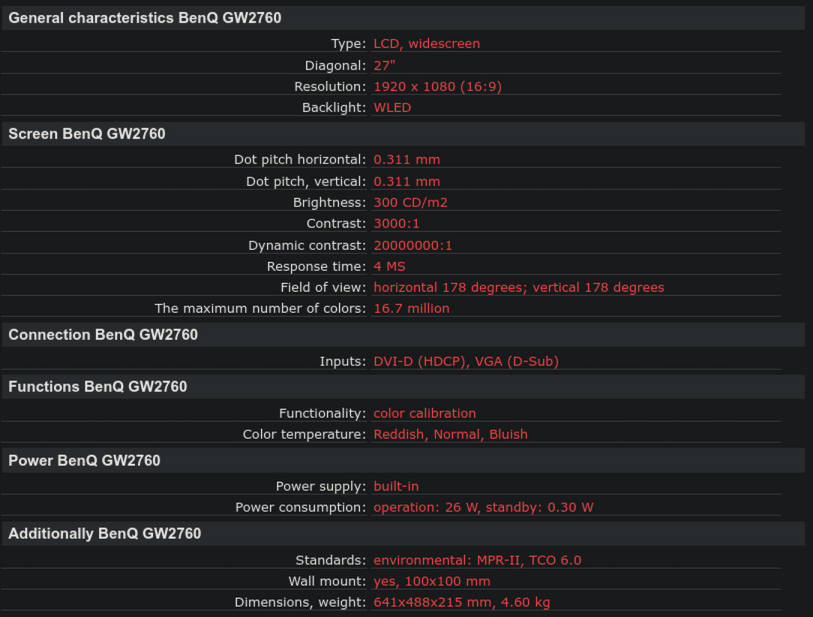Select the 'horizontal 178 degrees; vertical 178 degrees' value
Viewport: 813px width, 617px height.
coord(519,288)
